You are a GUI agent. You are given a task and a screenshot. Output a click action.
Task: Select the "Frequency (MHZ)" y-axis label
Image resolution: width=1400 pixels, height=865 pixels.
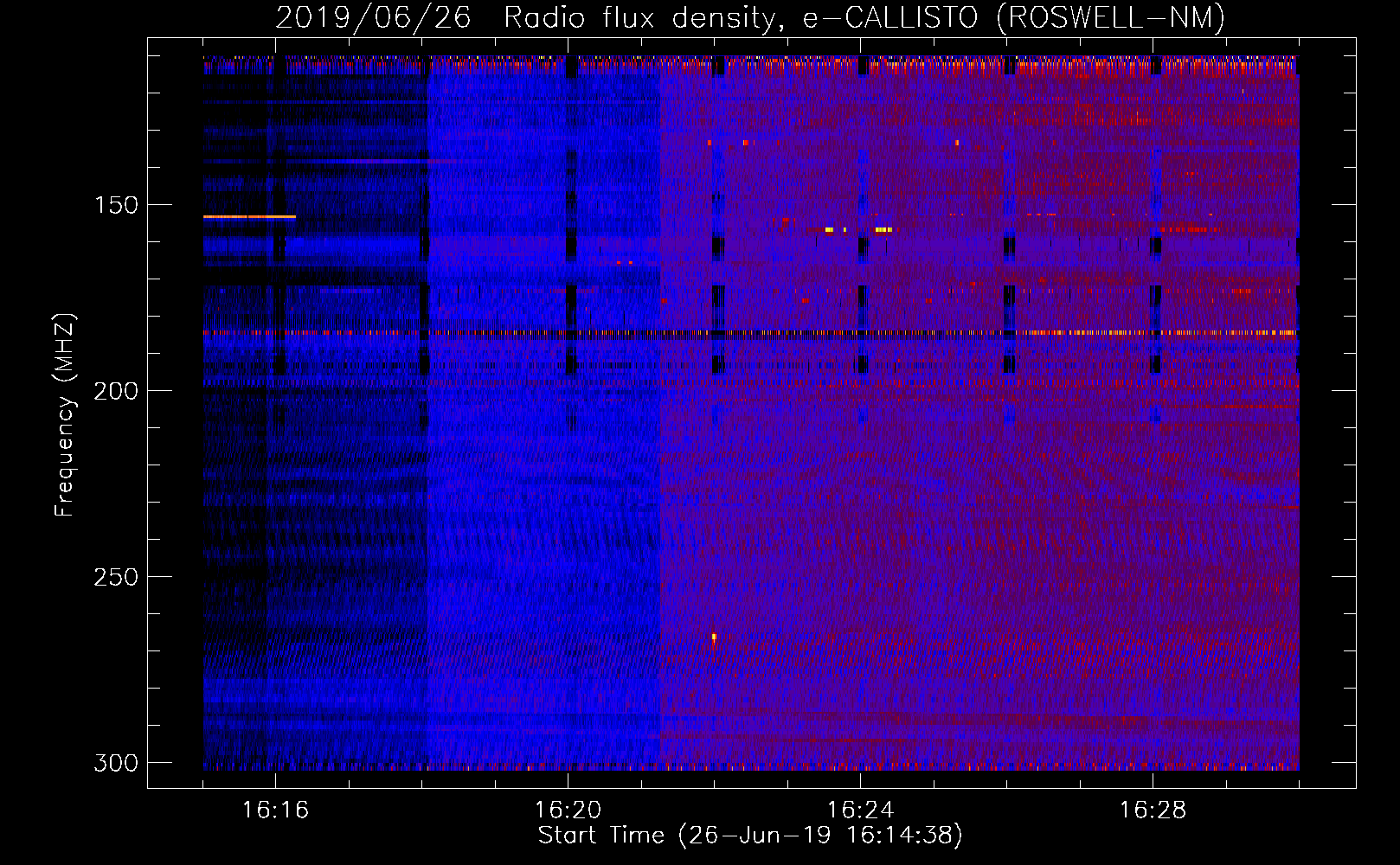click(x=64, y=414)
